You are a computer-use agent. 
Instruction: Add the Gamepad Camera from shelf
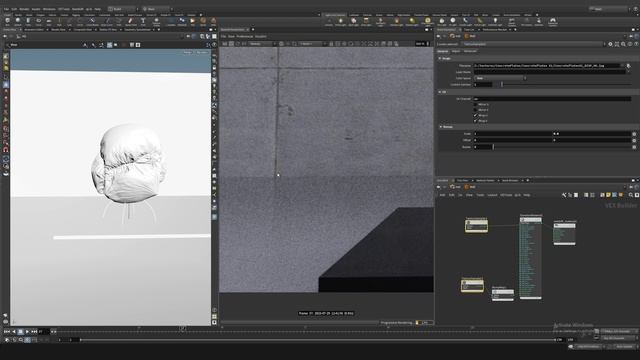pos(553,22)
